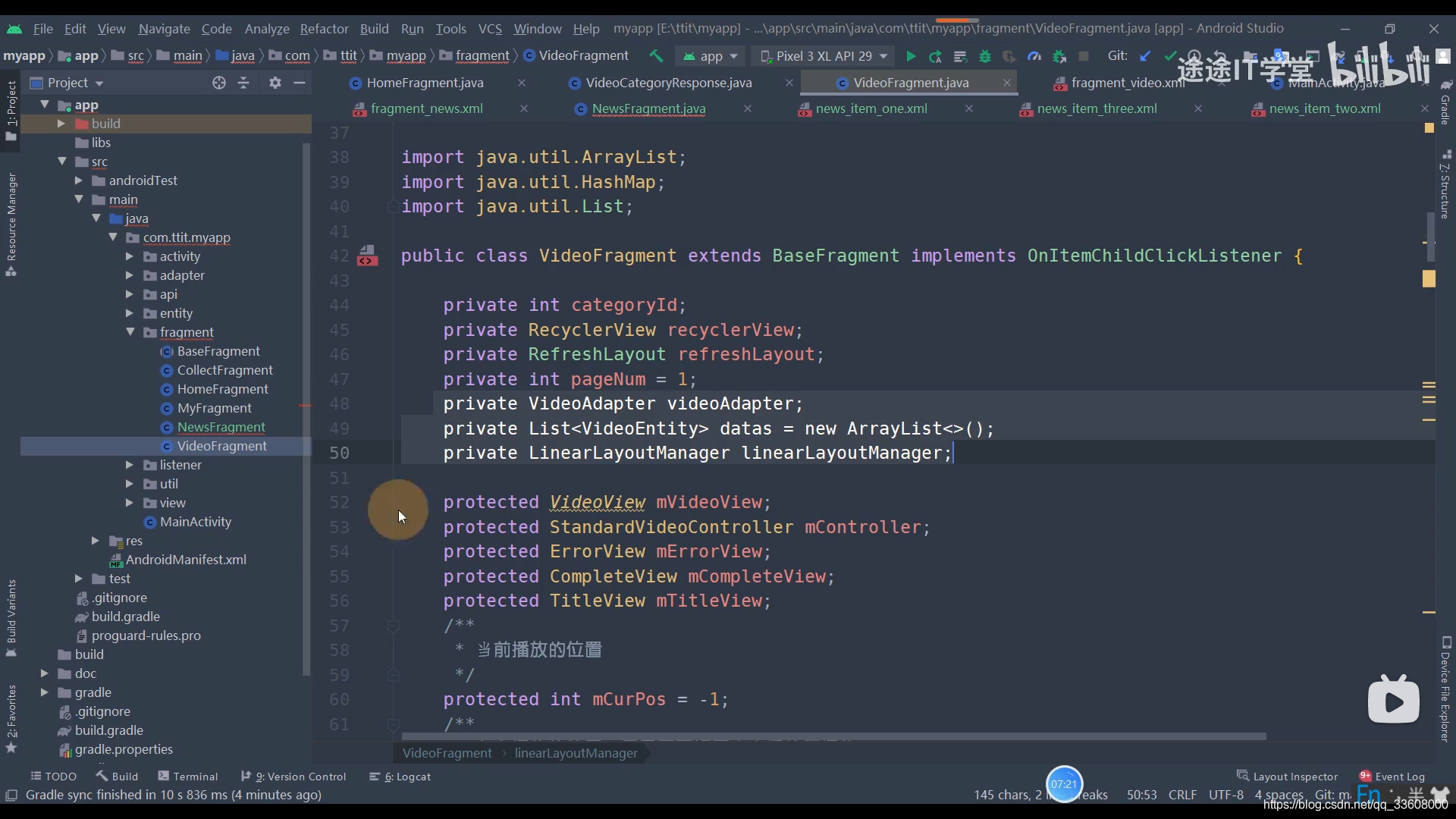Collapse the app module tree node
1456x819 pixels.
pyautogui.click(x=45, y=105)
